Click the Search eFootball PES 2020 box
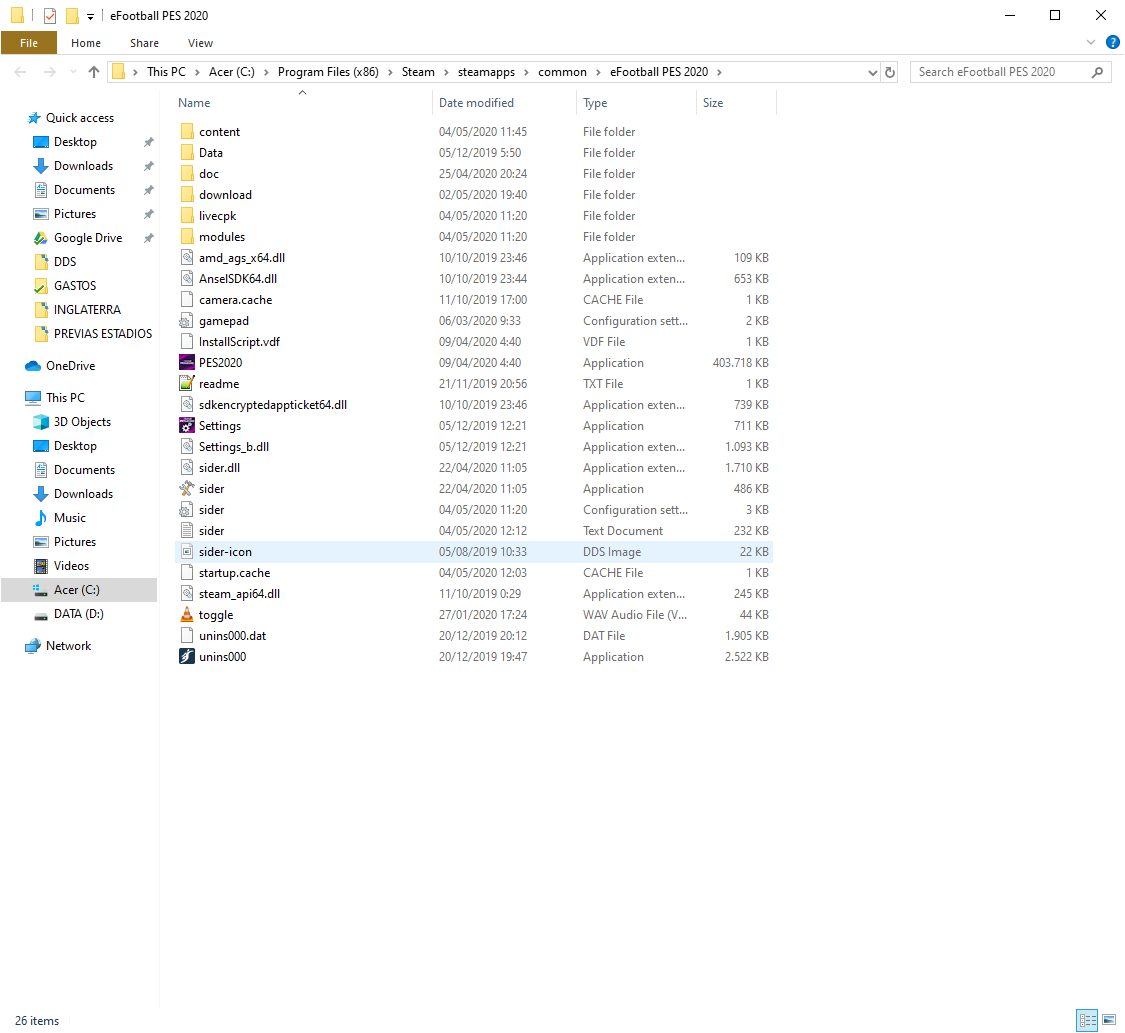This screenshot has height=1033, width=1125. [1010, 72]
